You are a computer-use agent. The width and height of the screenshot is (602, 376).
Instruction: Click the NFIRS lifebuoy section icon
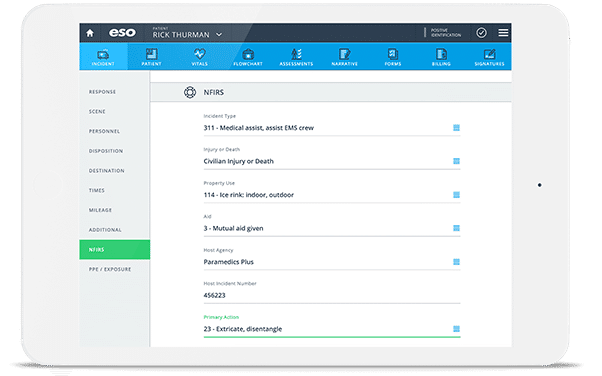(190, 93)
